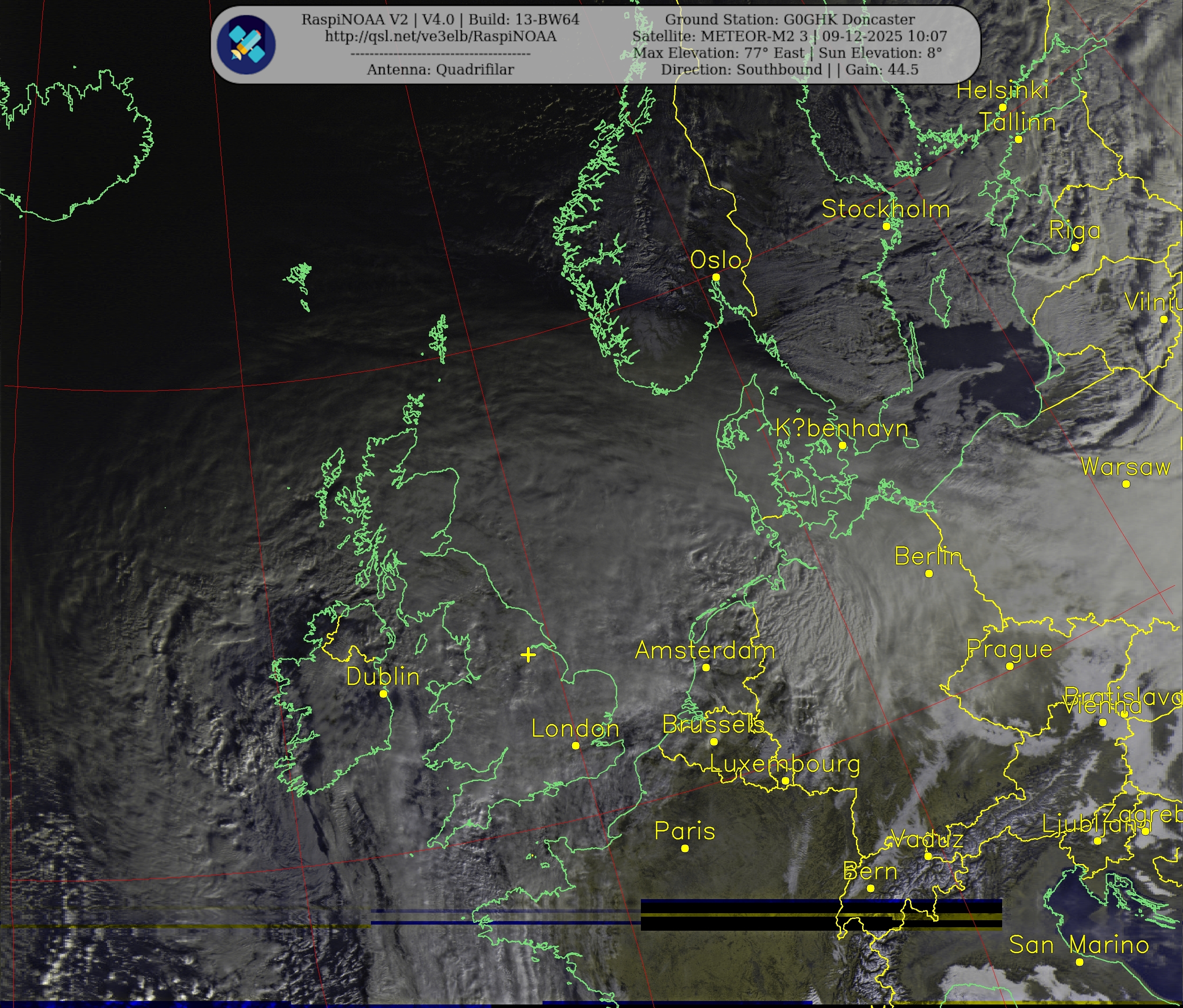
Task: Click the Oslo city marker dot
Action: tap(716, 277)
